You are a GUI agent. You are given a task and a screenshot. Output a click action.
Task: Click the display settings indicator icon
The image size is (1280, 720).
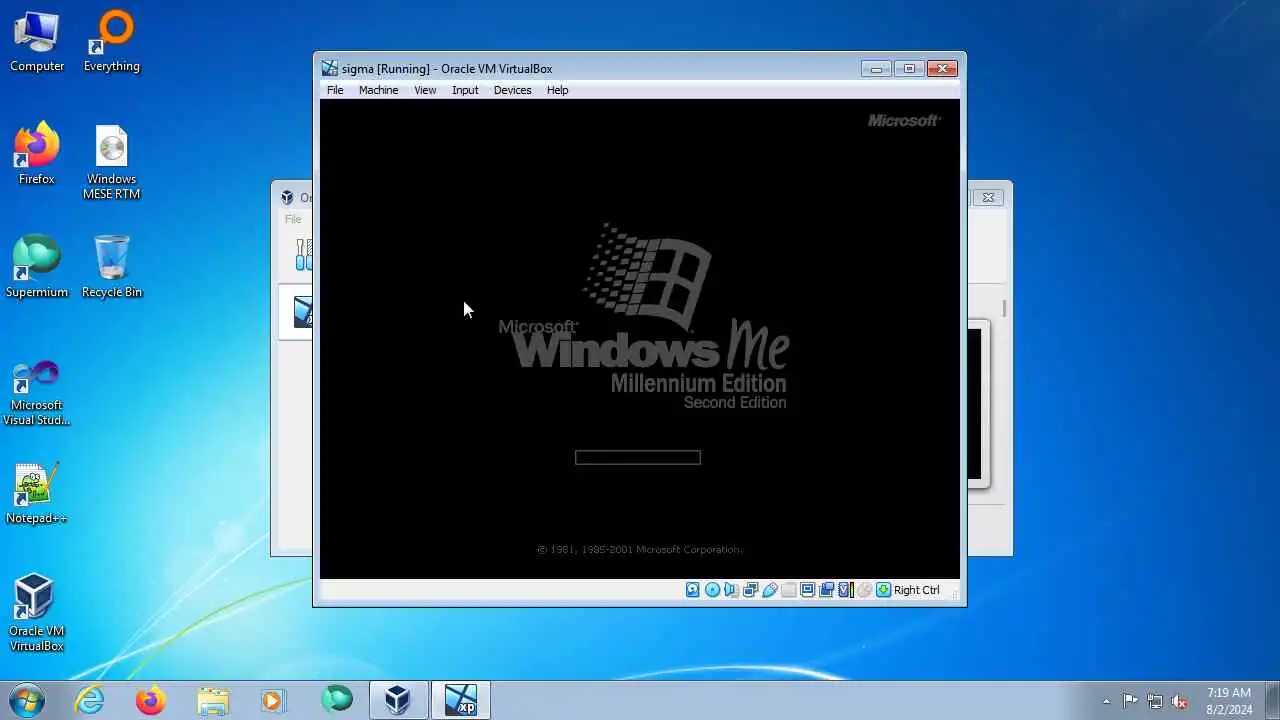pos(808,590)
